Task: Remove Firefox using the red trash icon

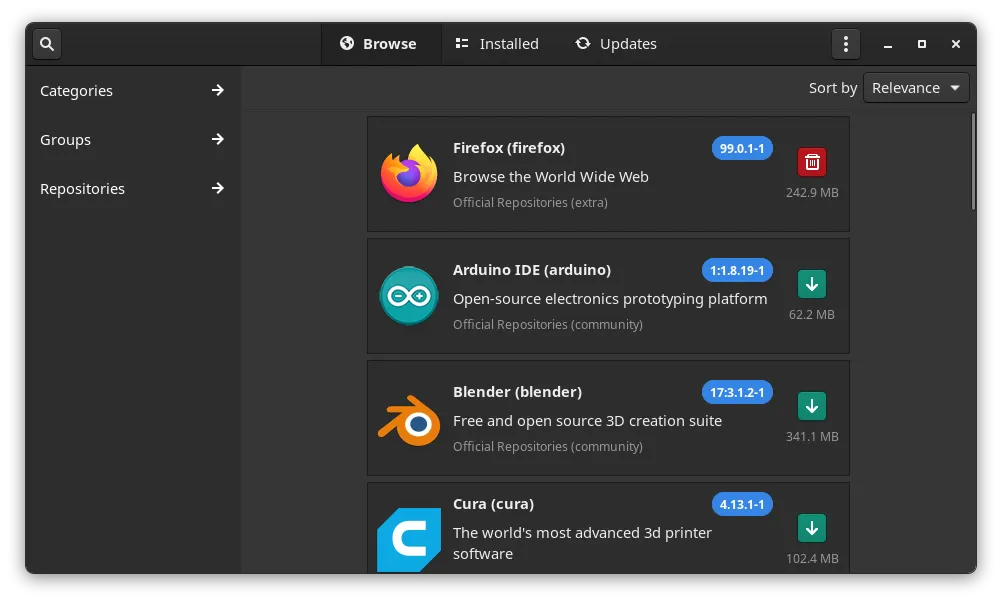Action: click(x=812, y=162)
